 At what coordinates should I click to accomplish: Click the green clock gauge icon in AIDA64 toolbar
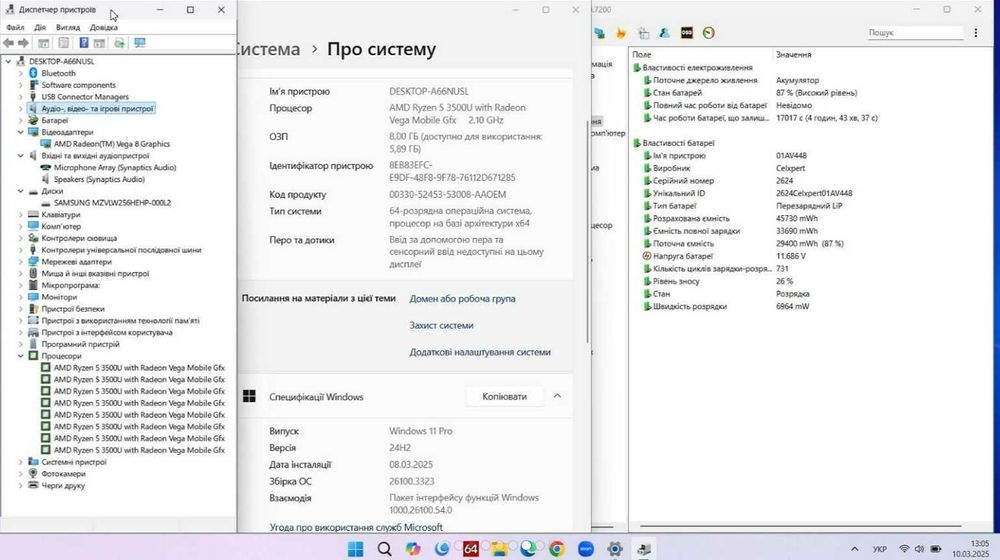point(709,33)
